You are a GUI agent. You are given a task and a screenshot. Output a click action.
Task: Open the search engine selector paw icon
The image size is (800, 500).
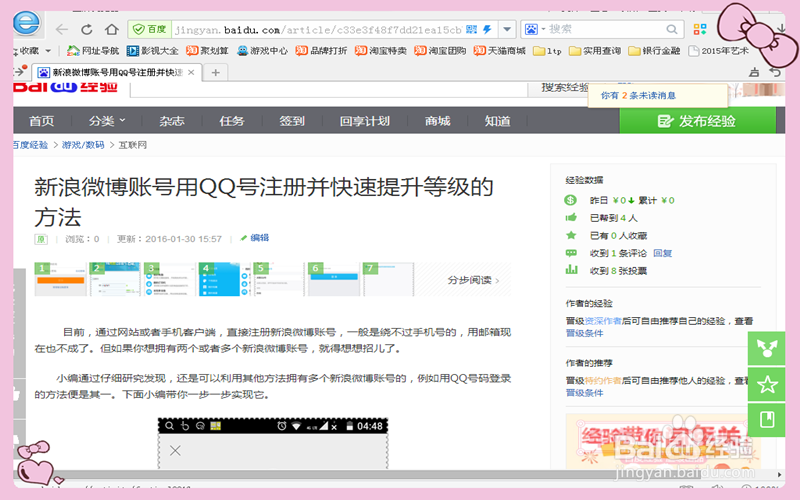coord(534,30)
